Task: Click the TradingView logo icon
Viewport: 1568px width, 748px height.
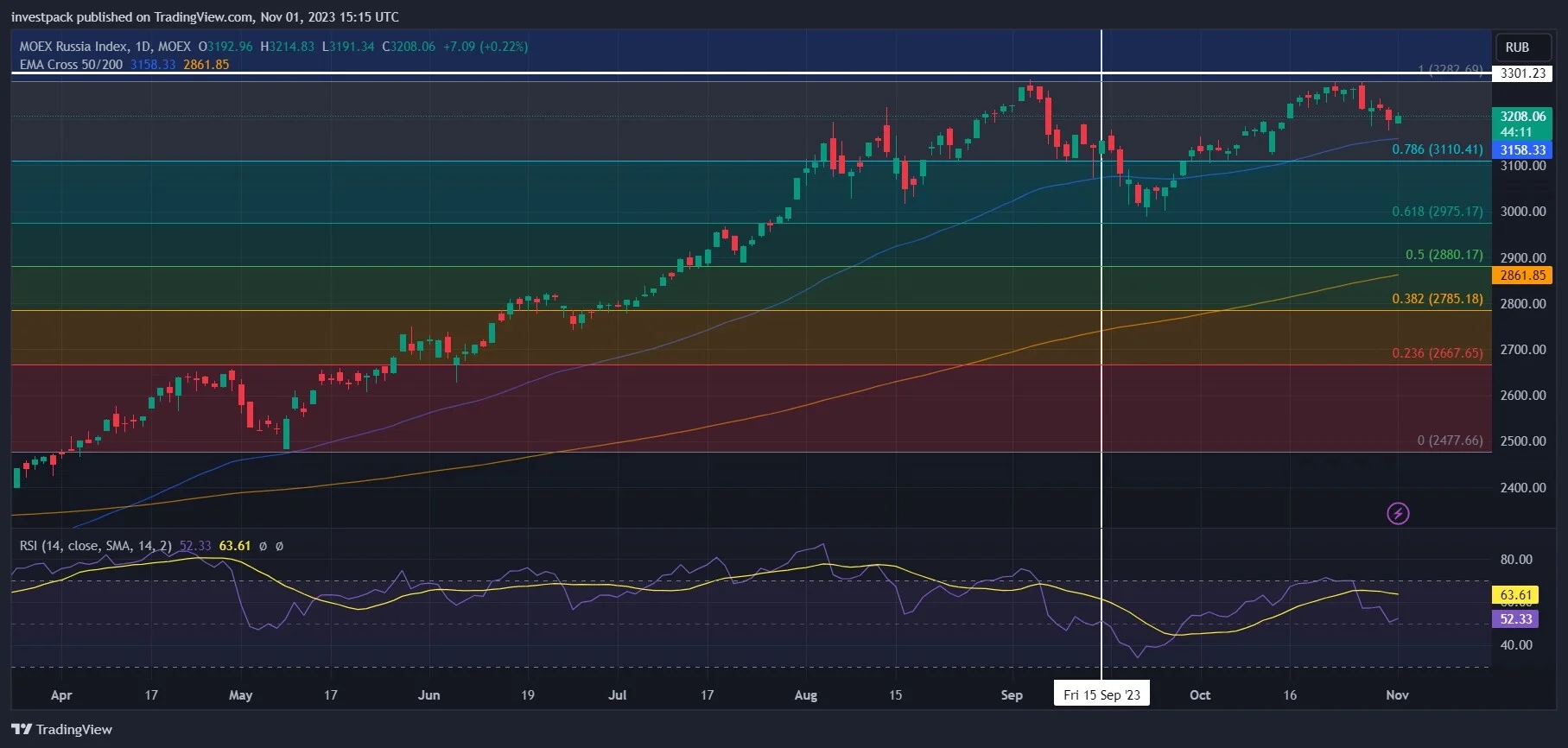Action: pyautogui.click(x=22, y=730)
